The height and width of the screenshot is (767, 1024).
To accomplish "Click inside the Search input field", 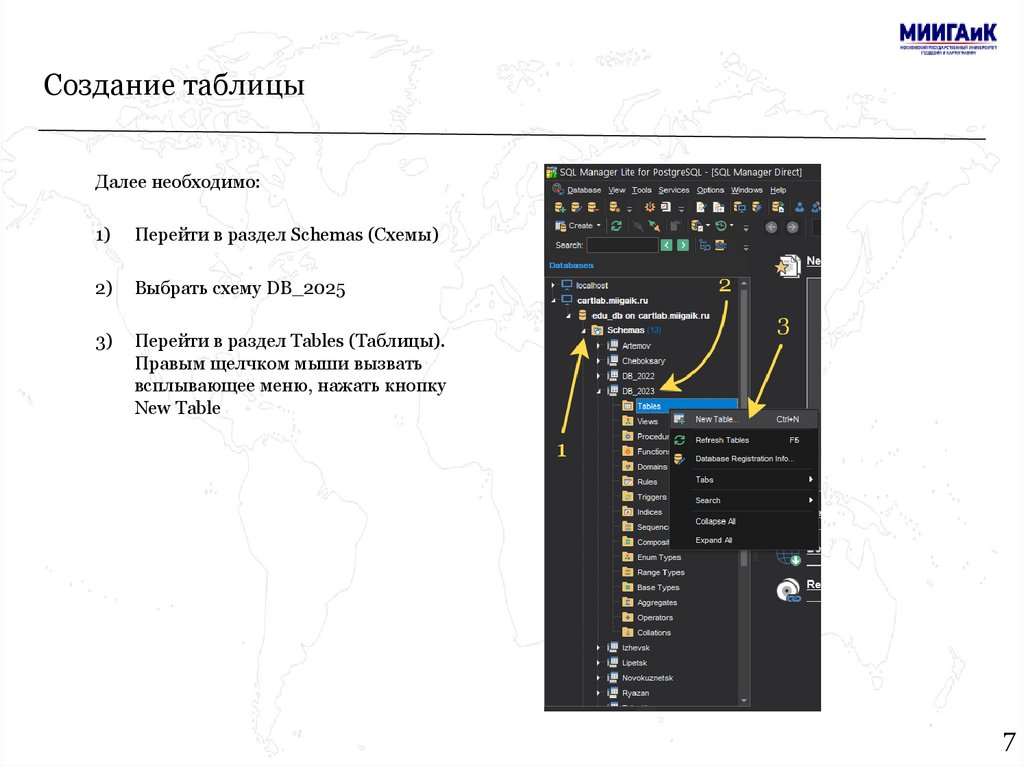I will click(x=622, y=245).
